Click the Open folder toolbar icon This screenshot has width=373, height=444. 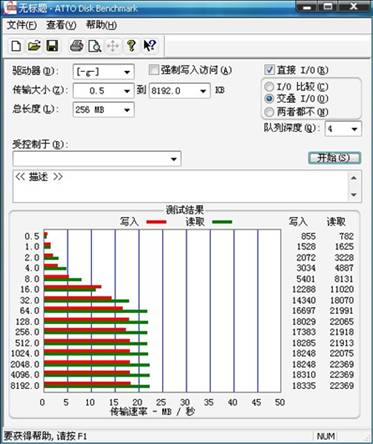tap(34, 46)
